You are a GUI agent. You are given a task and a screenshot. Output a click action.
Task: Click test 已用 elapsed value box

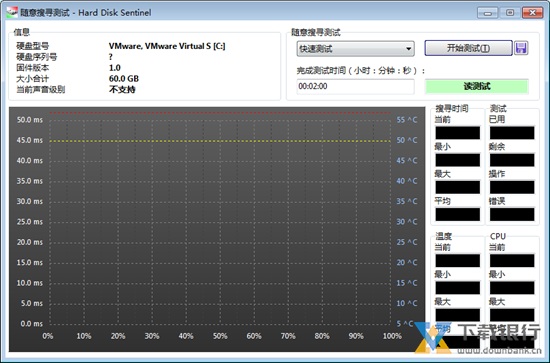pos(512,133)
